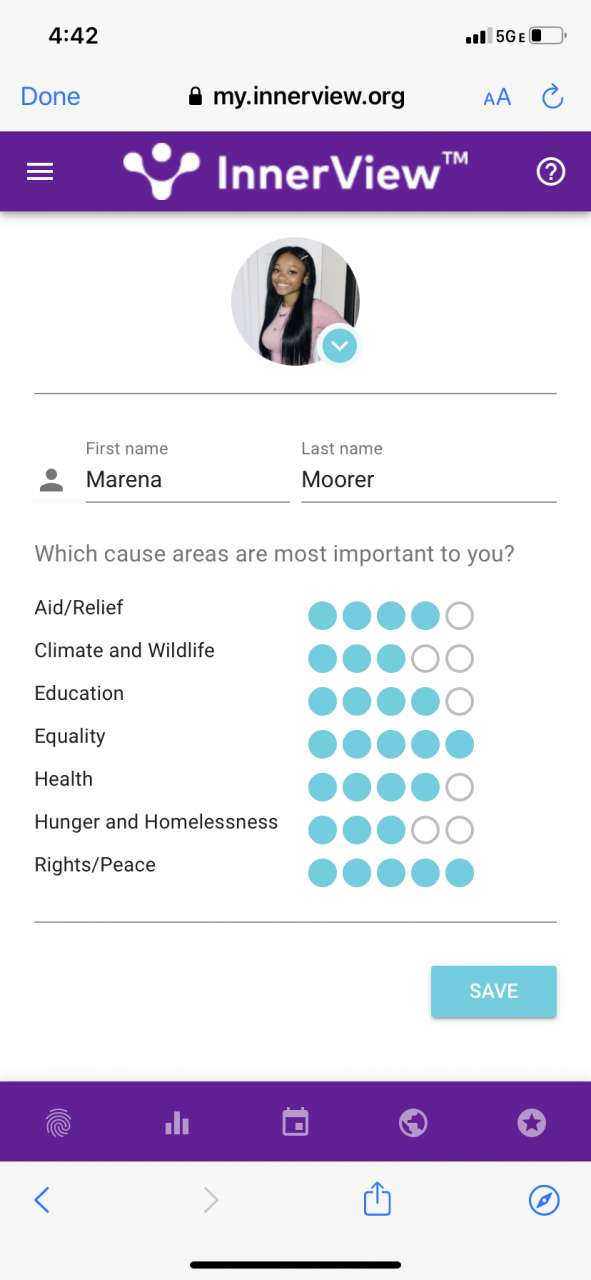
Task: Select the fourth circle for Climate and Wildlife
Action: click(425, 659)
